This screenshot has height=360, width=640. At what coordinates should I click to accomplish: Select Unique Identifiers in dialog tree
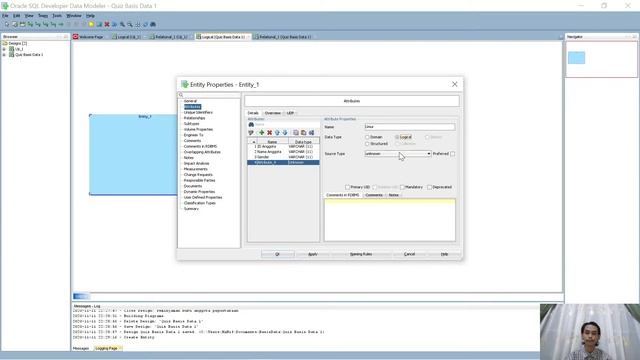pyautogui.click(x=198, y=112)
